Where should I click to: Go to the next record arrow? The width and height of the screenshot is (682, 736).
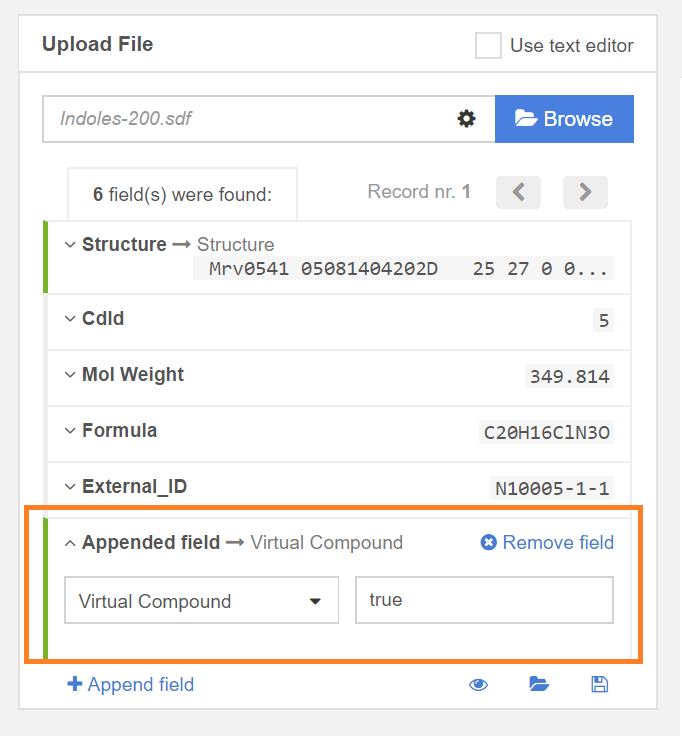(x=585, y=192)
